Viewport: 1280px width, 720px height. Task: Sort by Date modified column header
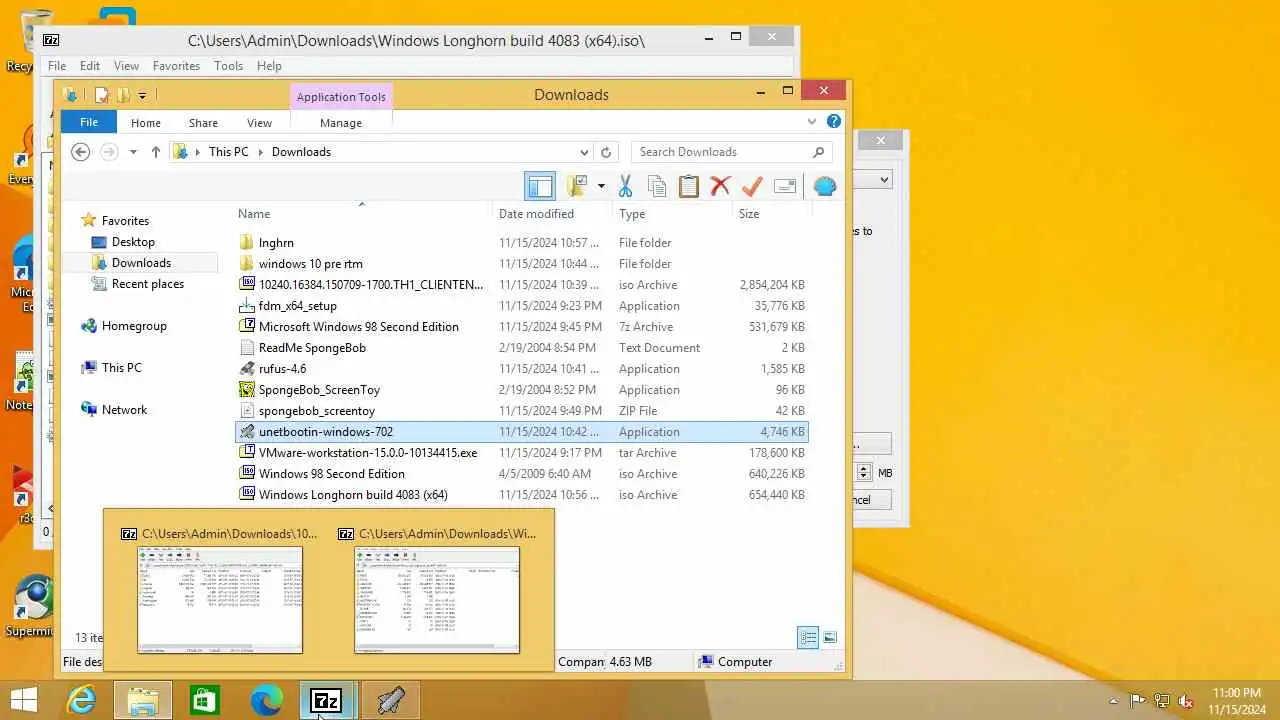(536, 214)
